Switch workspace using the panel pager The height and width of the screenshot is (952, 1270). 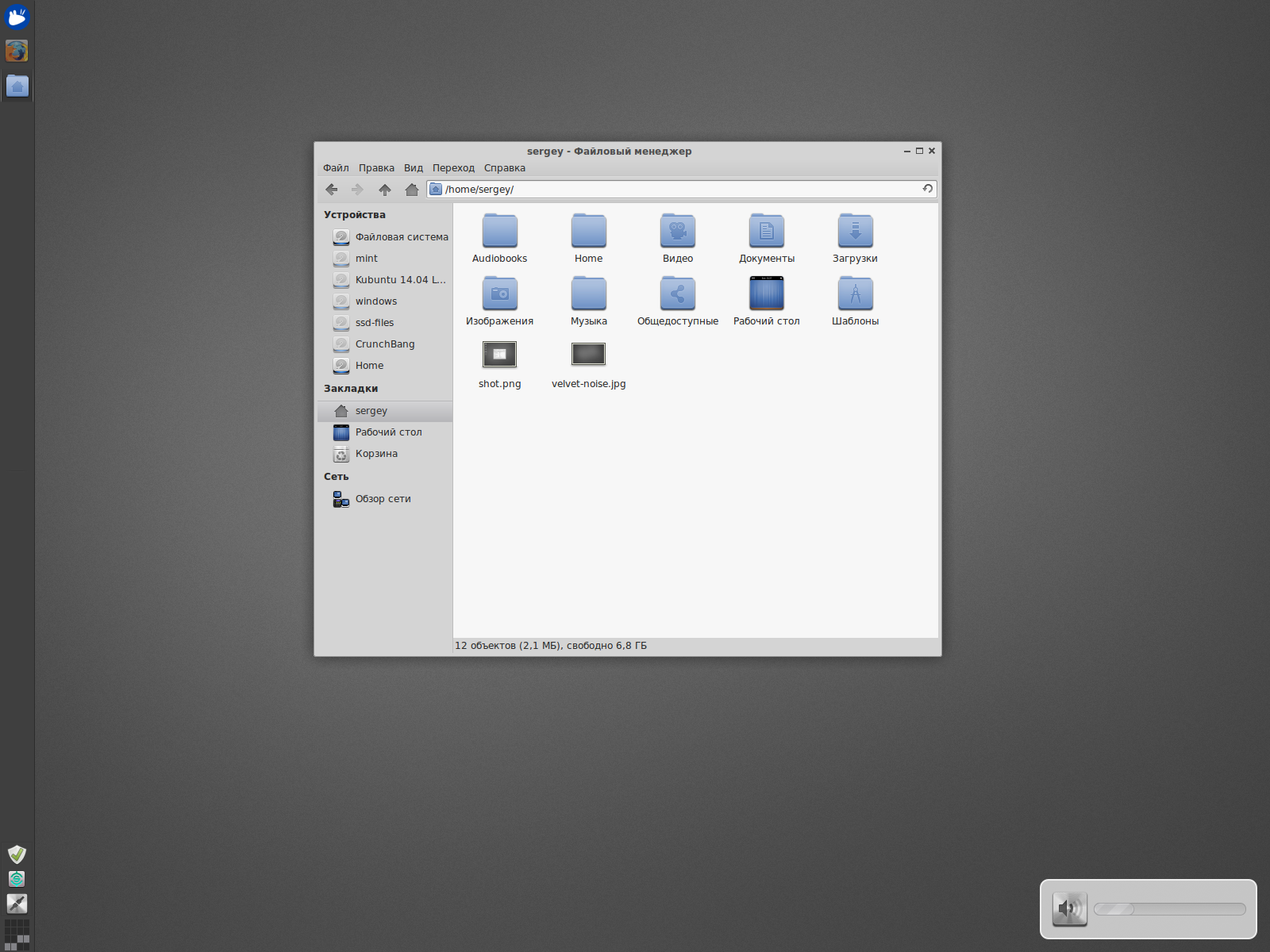tap(17, 935)
